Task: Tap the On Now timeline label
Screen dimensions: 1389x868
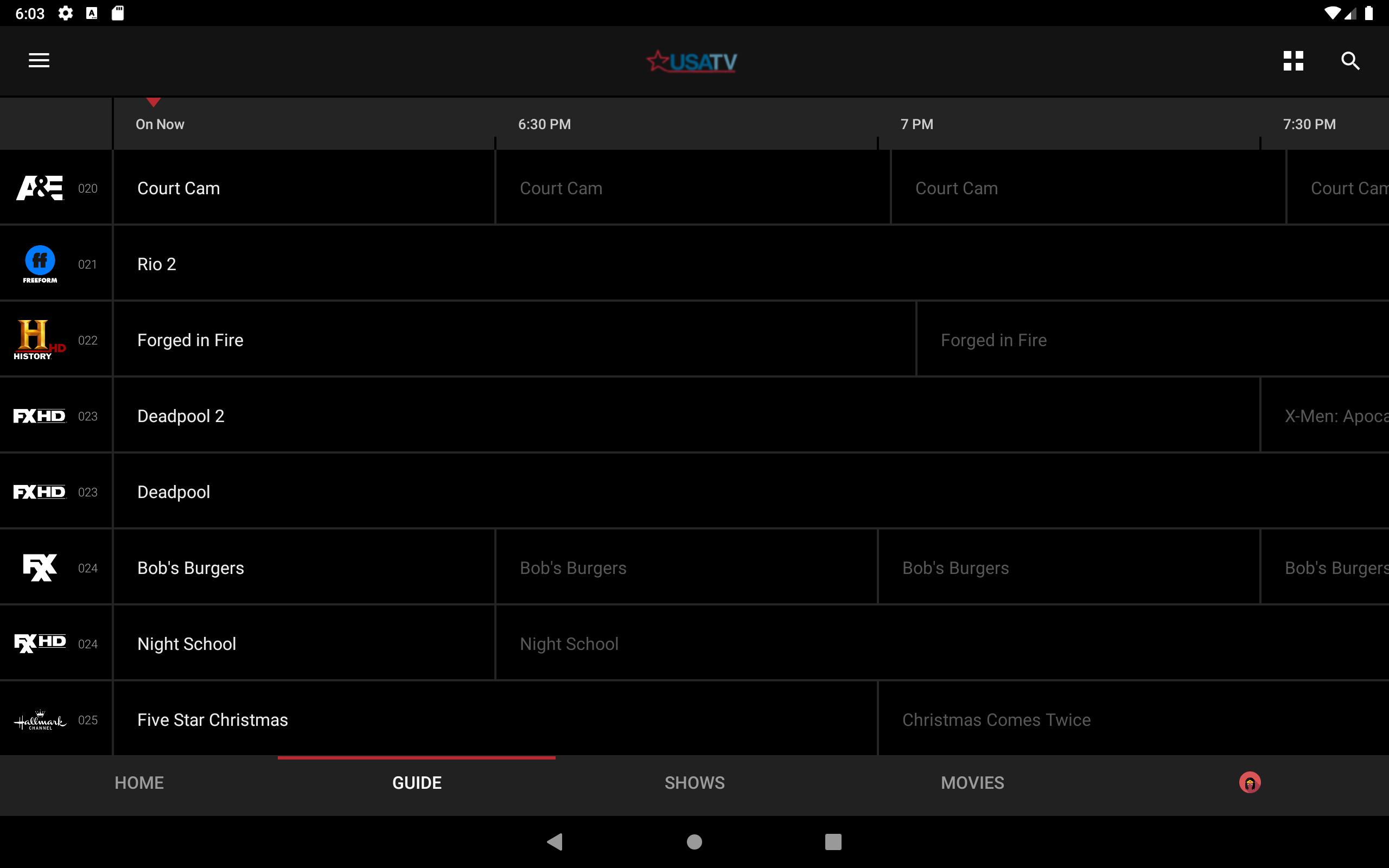Action: click(x=160, y=124)
